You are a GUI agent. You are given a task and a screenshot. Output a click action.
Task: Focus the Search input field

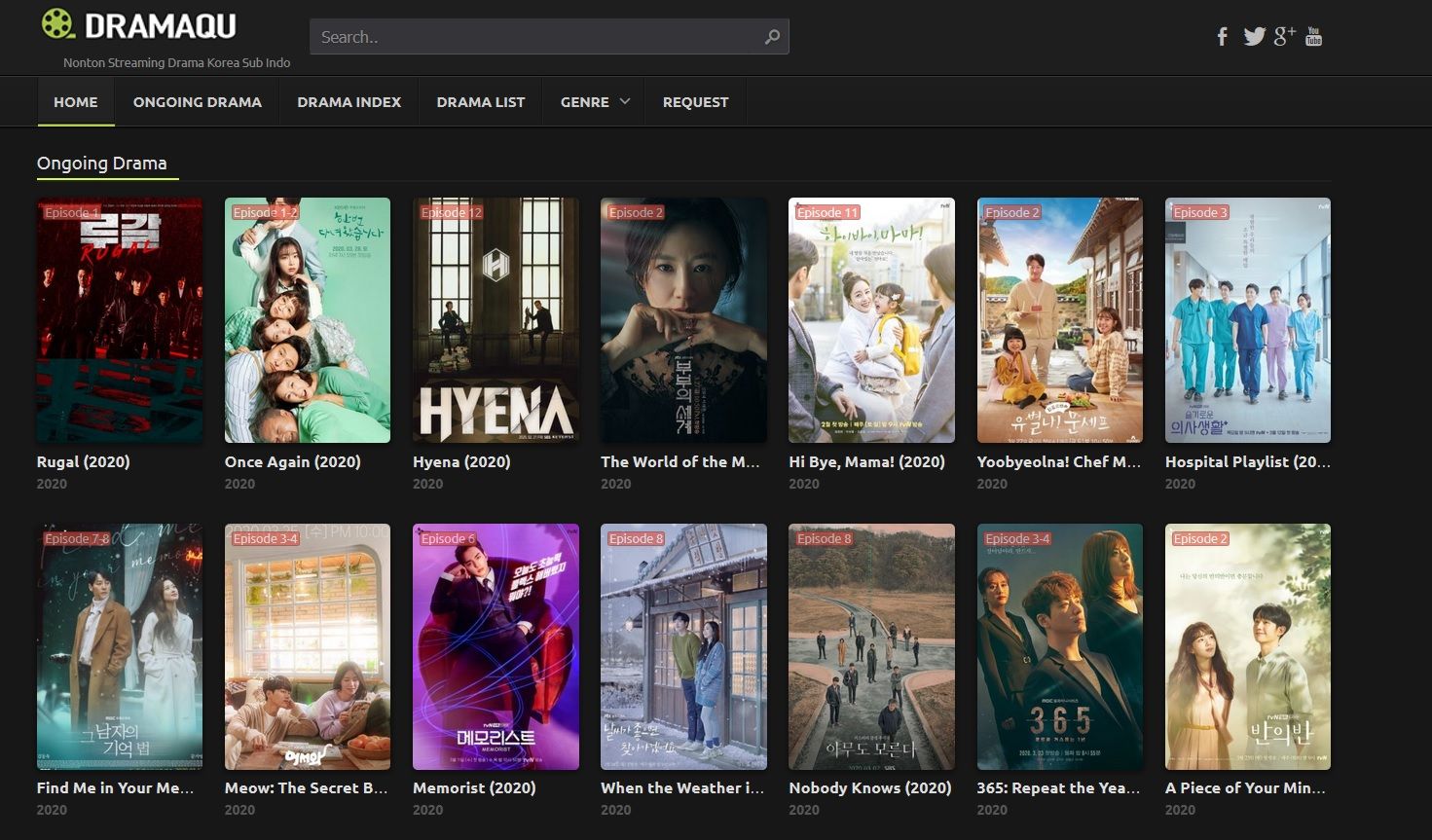(x=549, y=37)
